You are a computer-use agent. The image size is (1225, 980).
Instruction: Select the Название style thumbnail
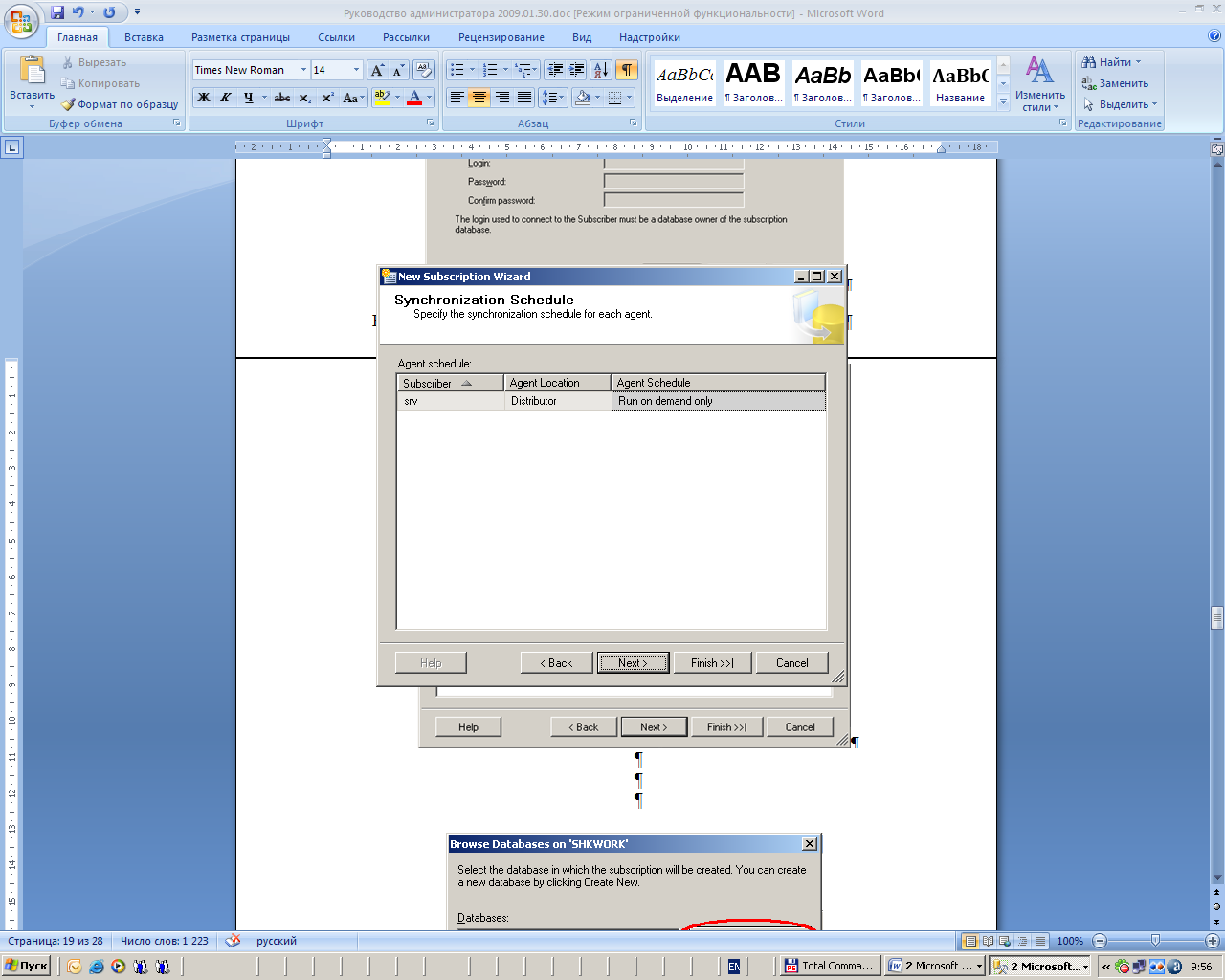point(960,83)
